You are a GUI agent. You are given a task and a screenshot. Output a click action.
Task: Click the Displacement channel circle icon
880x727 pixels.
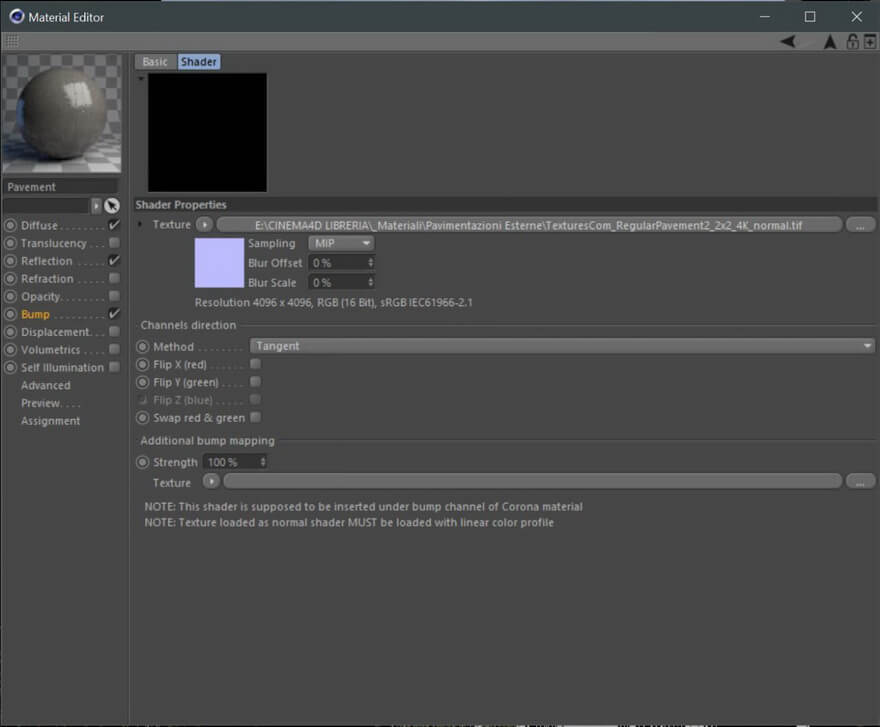(x=10, y=332)
